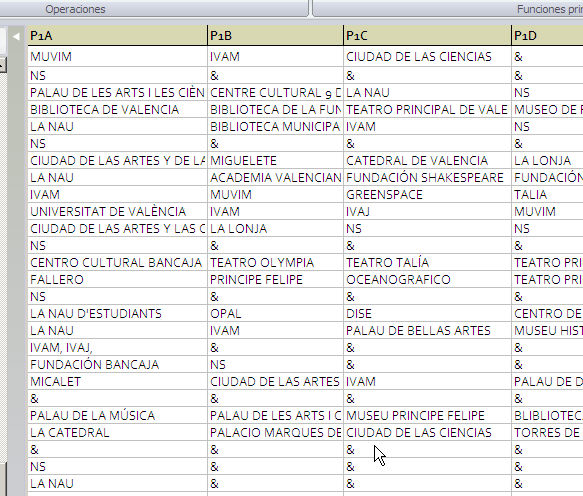Image resolution: width=583 pixels, height=496 pixels.
Task: Select the PRINCIPE FELIPE cell in P1B
Action: pos(276,280)
